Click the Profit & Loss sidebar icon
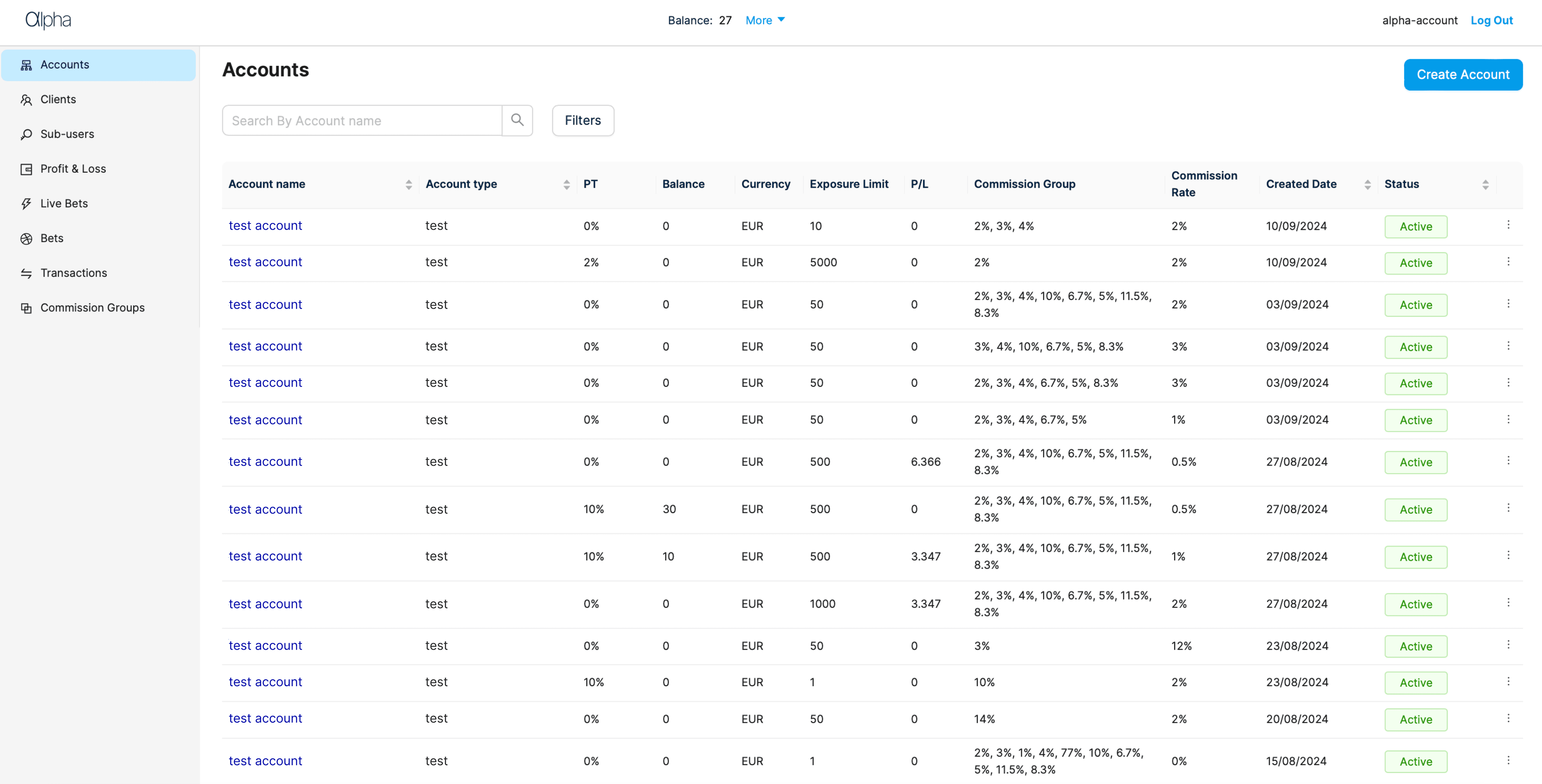Image resolution: width=1542 pixels, height=784 pixels. click(x=26, y=169)
